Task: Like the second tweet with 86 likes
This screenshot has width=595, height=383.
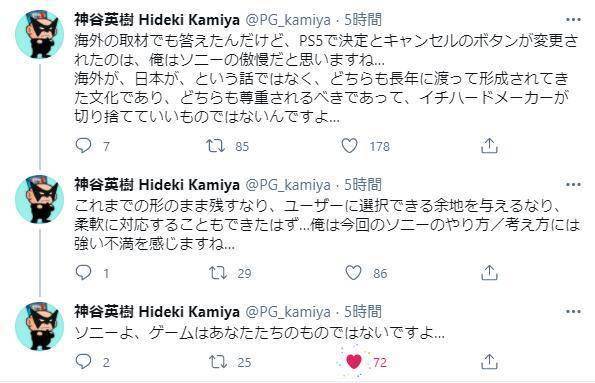Action: [x=353, y=273]
